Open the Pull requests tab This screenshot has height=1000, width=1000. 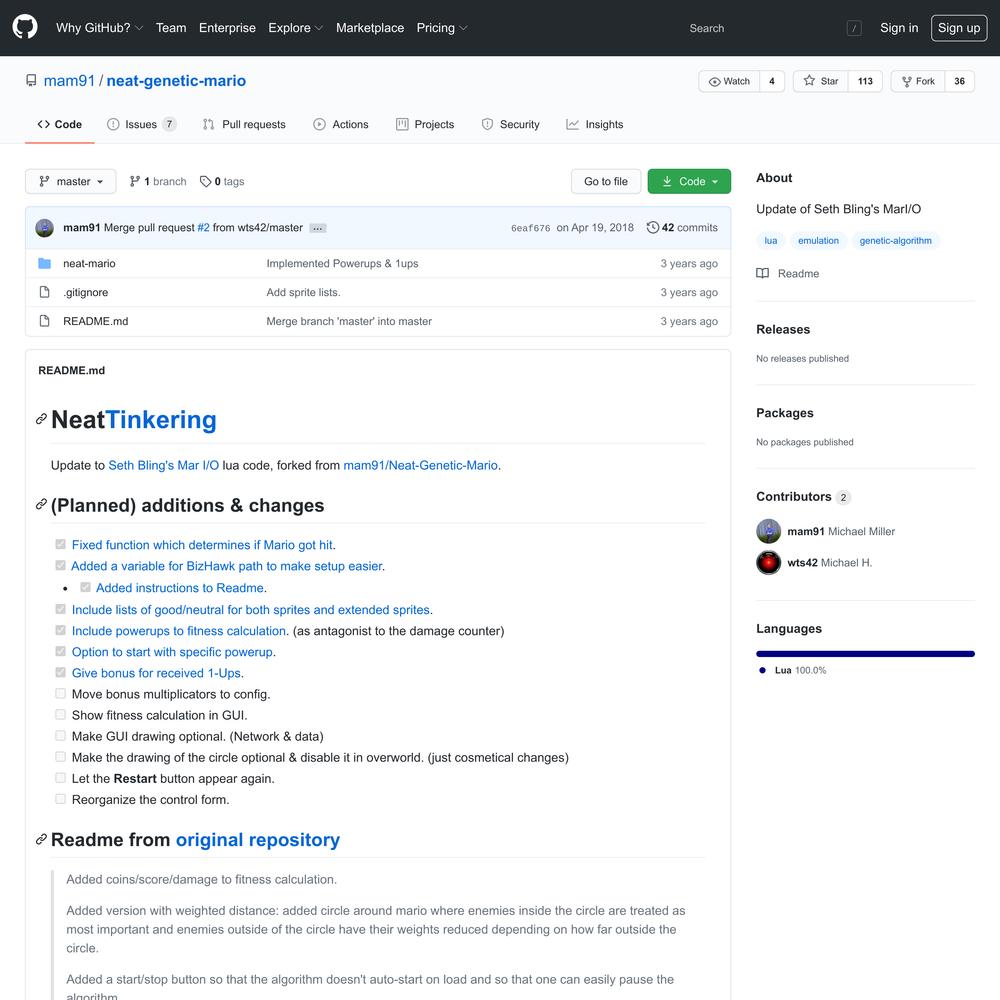pyautogui.click(x=244, y=124)
